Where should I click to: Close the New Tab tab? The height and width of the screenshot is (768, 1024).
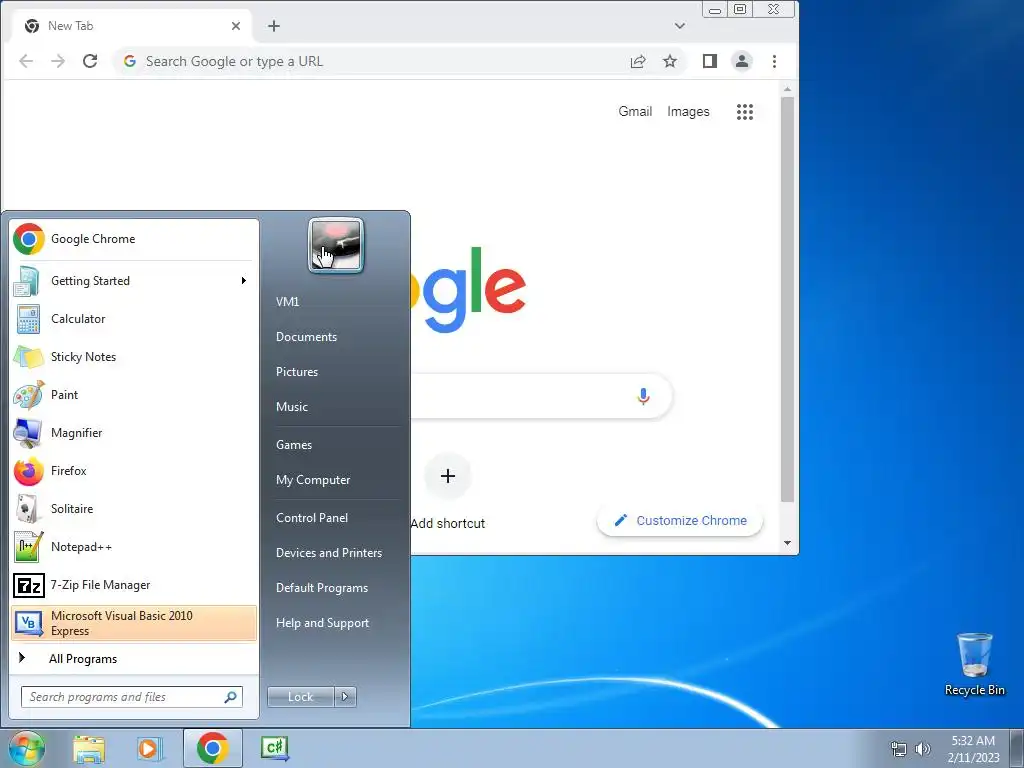point(236,26)
